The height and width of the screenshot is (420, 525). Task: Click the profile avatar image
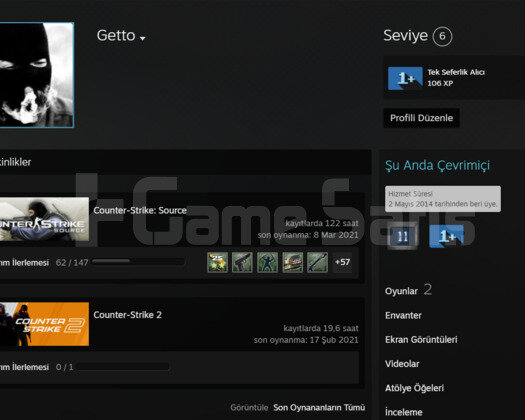pos(36,75)
